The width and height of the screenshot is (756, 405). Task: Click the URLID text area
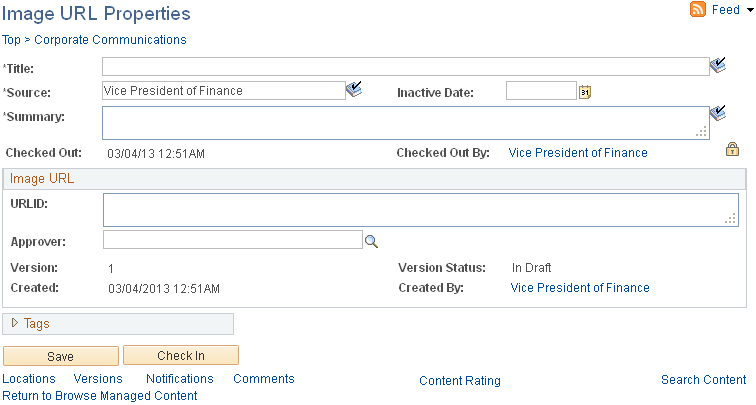click(420, 210)
